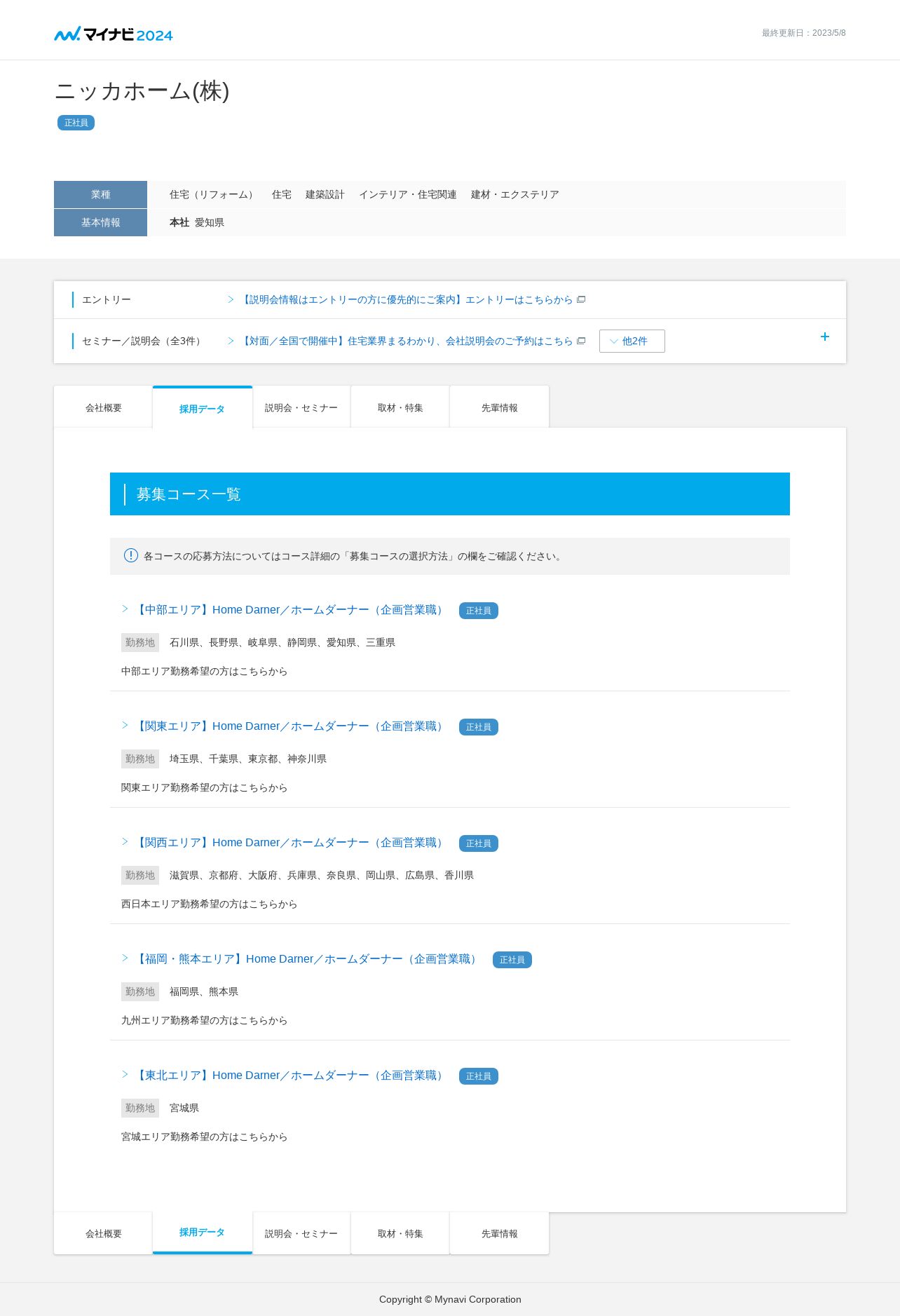Switch to the bottom 会社概要 tab
The height and width of the screenshot is (1316, 900).
[103, 1233]
